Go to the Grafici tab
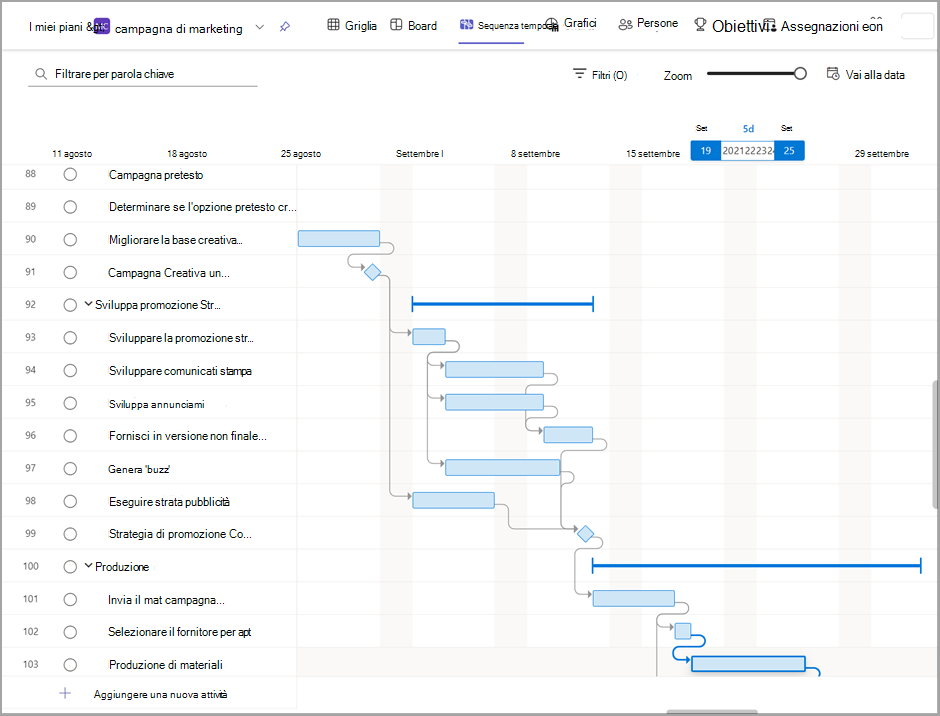Screen dimensions: 940x716 (x=572, y=24)
